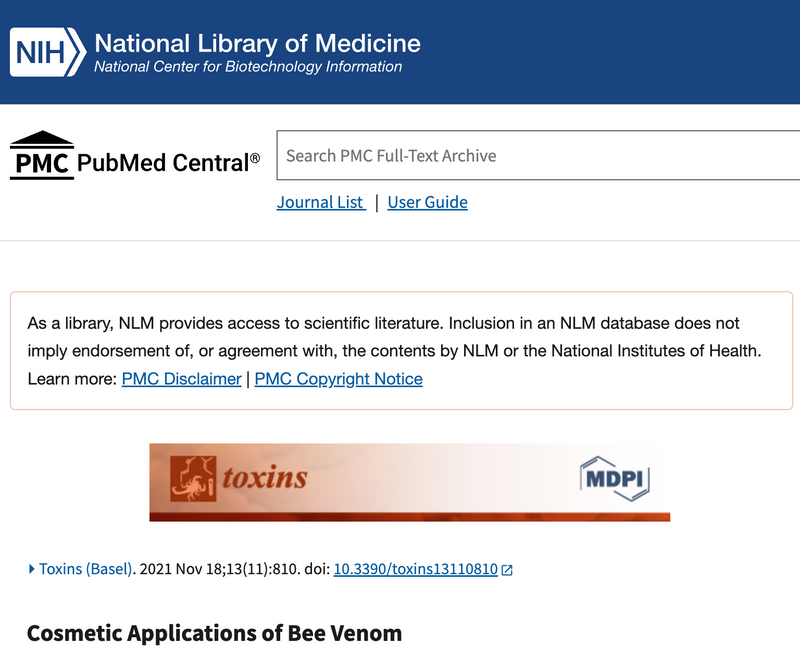The width and height of the screenshot is (800, 668).
Task: Expand the Toxins (Basel) disclosure triangle
Action: coord(32,569)
